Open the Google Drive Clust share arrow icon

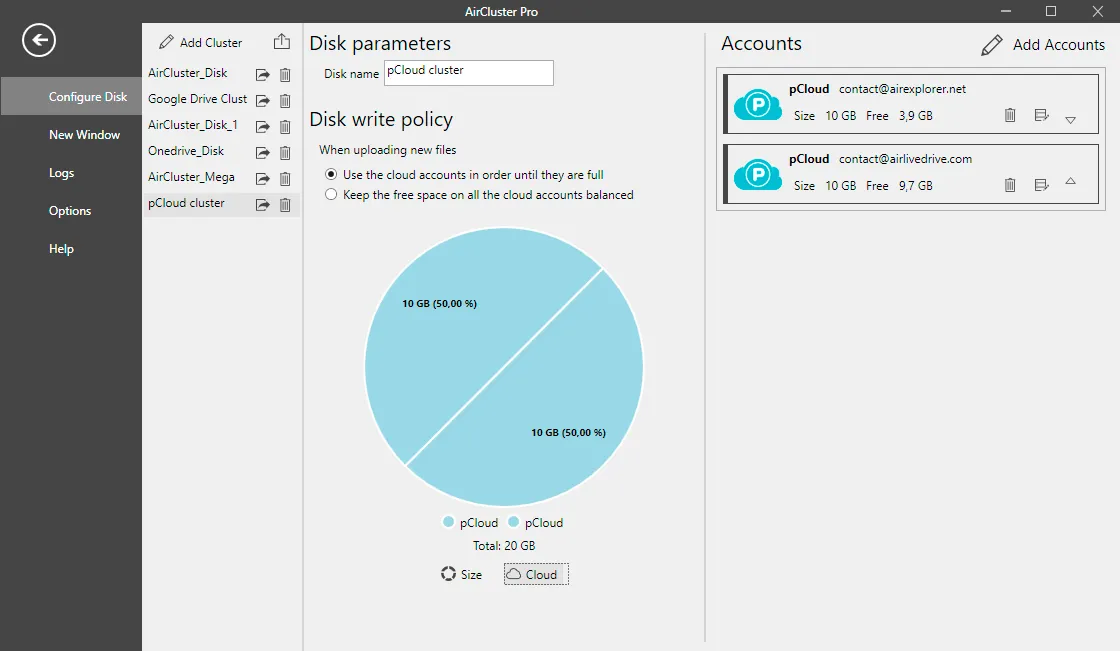(263, 101)
